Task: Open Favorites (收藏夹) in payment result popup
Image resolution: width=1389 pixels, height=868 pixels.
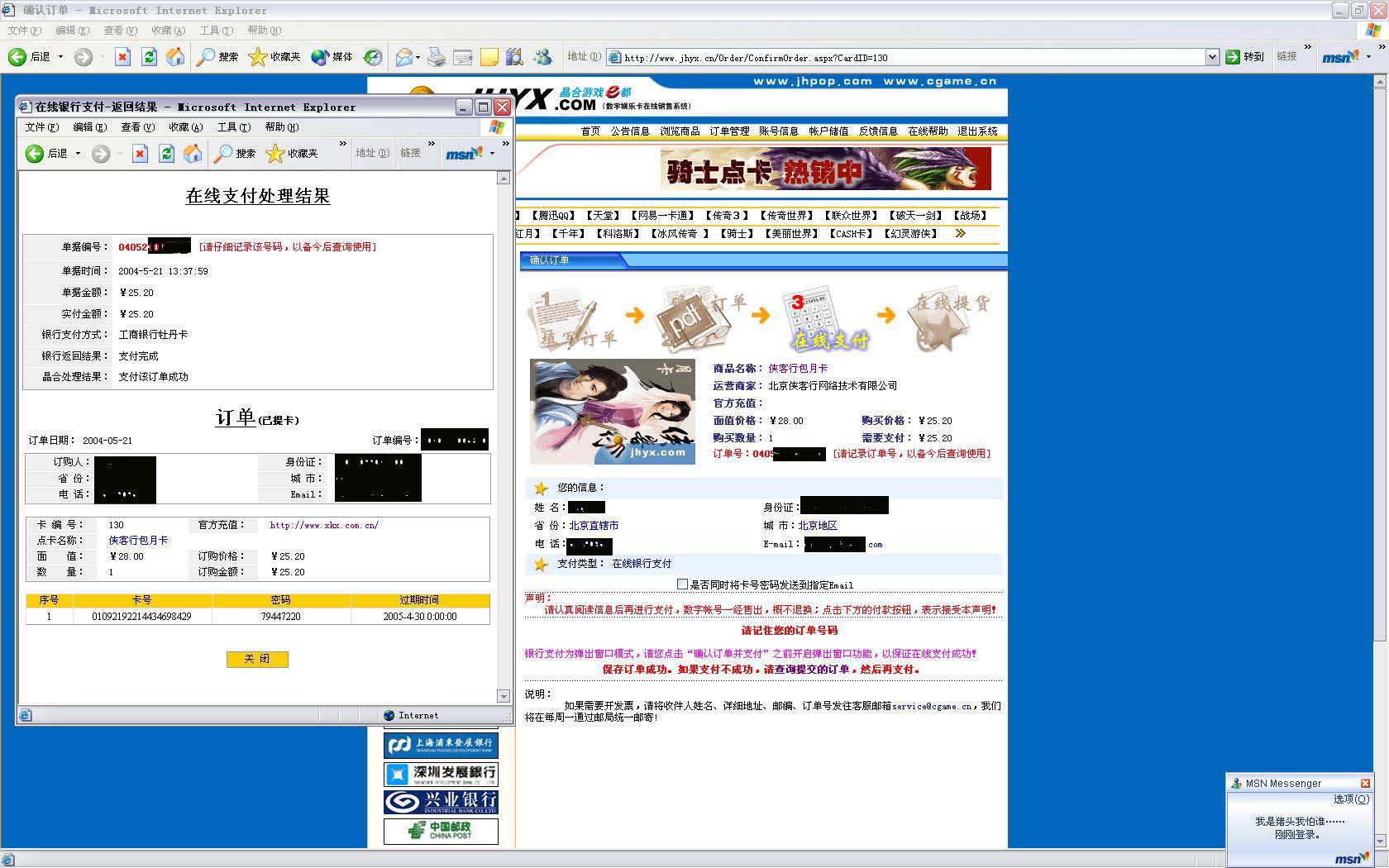Action: (x=292, y=153)
